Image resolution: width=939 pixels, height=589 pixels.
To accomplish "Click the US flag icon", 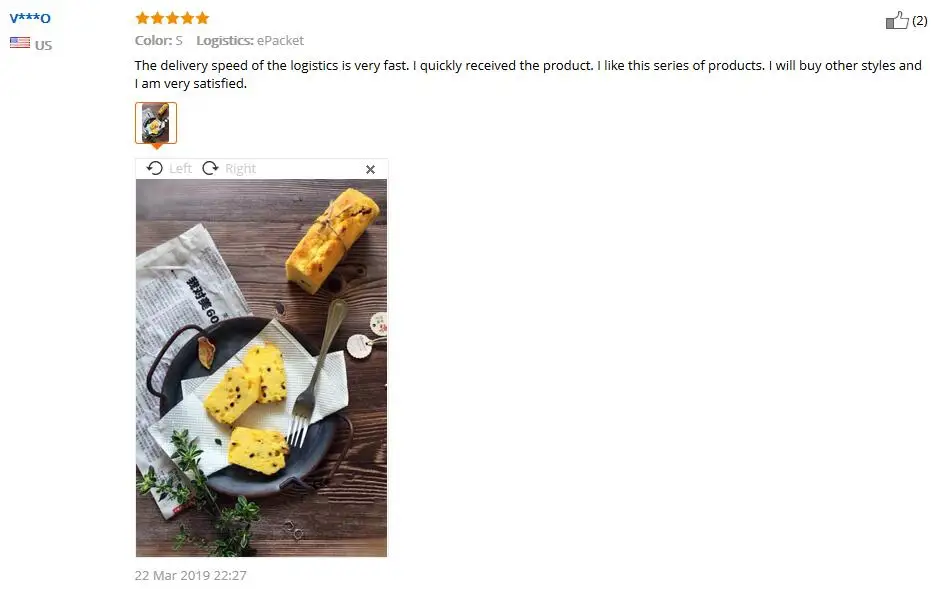I will coord(20,42).
